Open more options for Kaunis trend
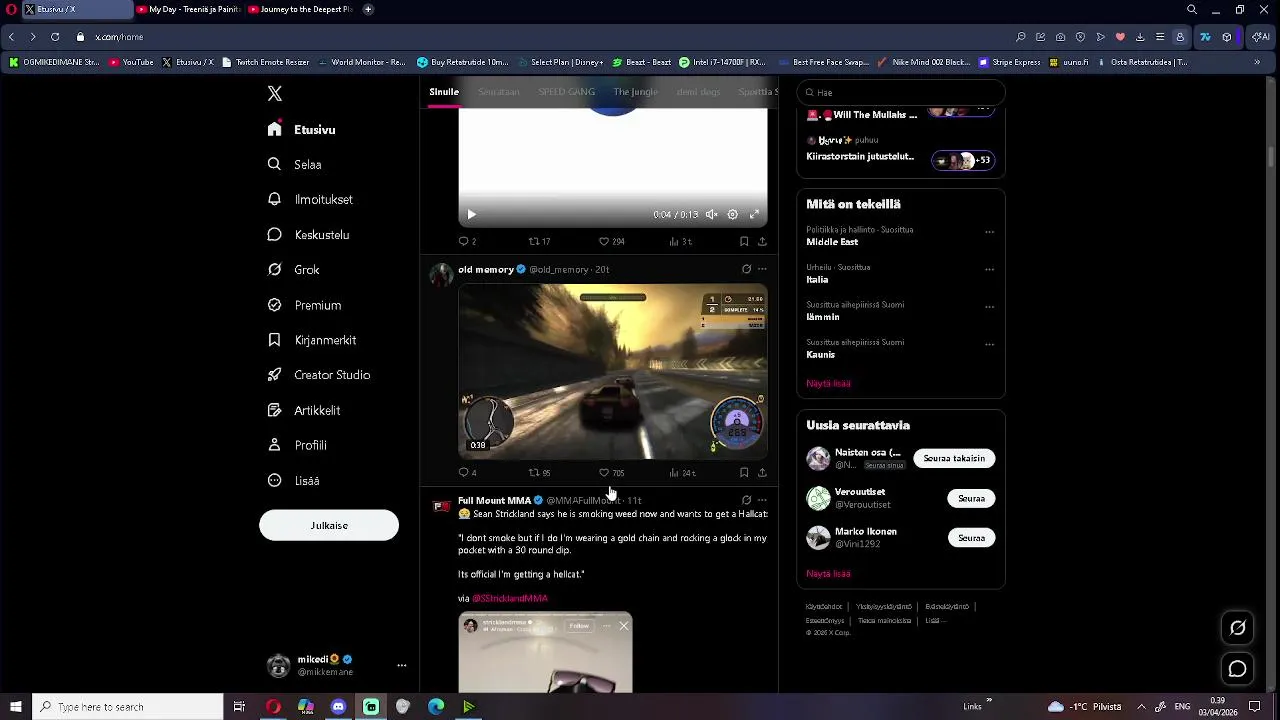This screenshot has height=720, width=1280. click(989, 345)
